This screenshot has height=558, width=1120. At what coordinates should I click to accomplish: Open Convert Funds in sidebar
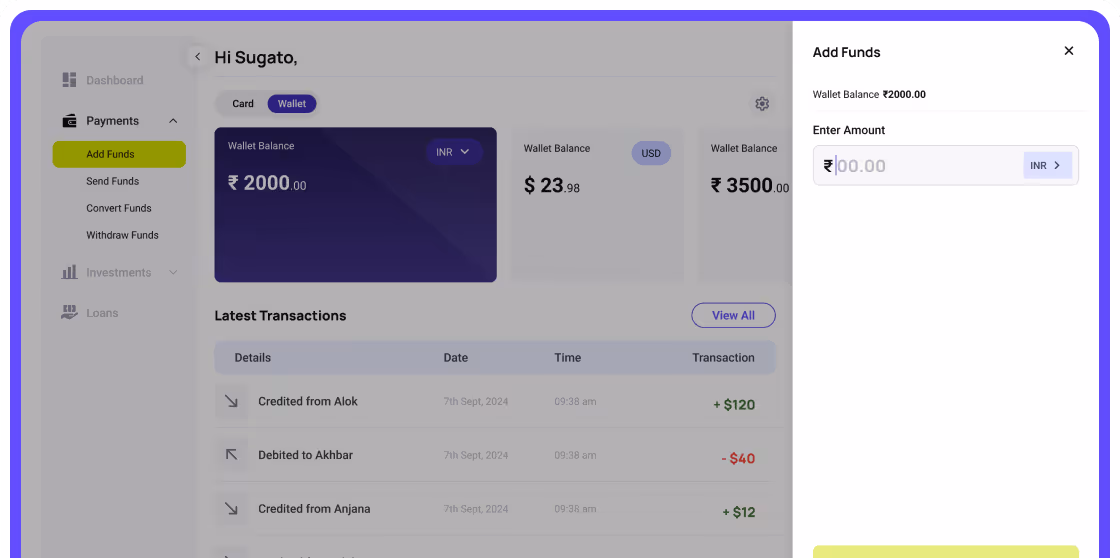coord(119,208)
